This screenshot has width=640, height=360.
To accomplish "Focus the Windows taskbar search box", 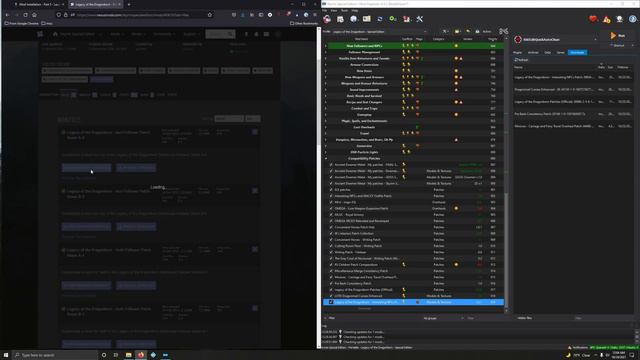I will 55,355.
